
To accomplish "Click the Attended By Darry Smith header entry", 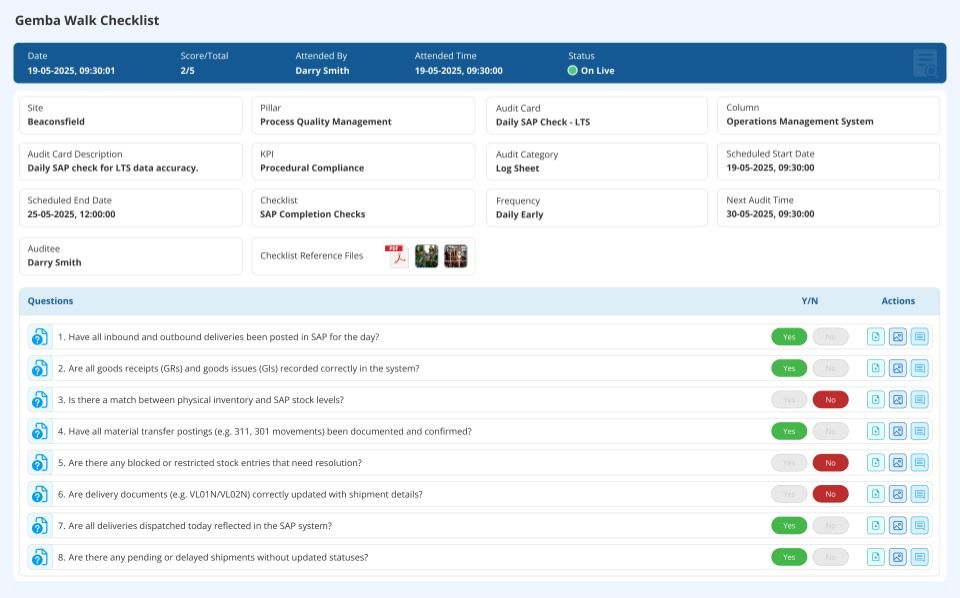I will [x=320, y=63].
